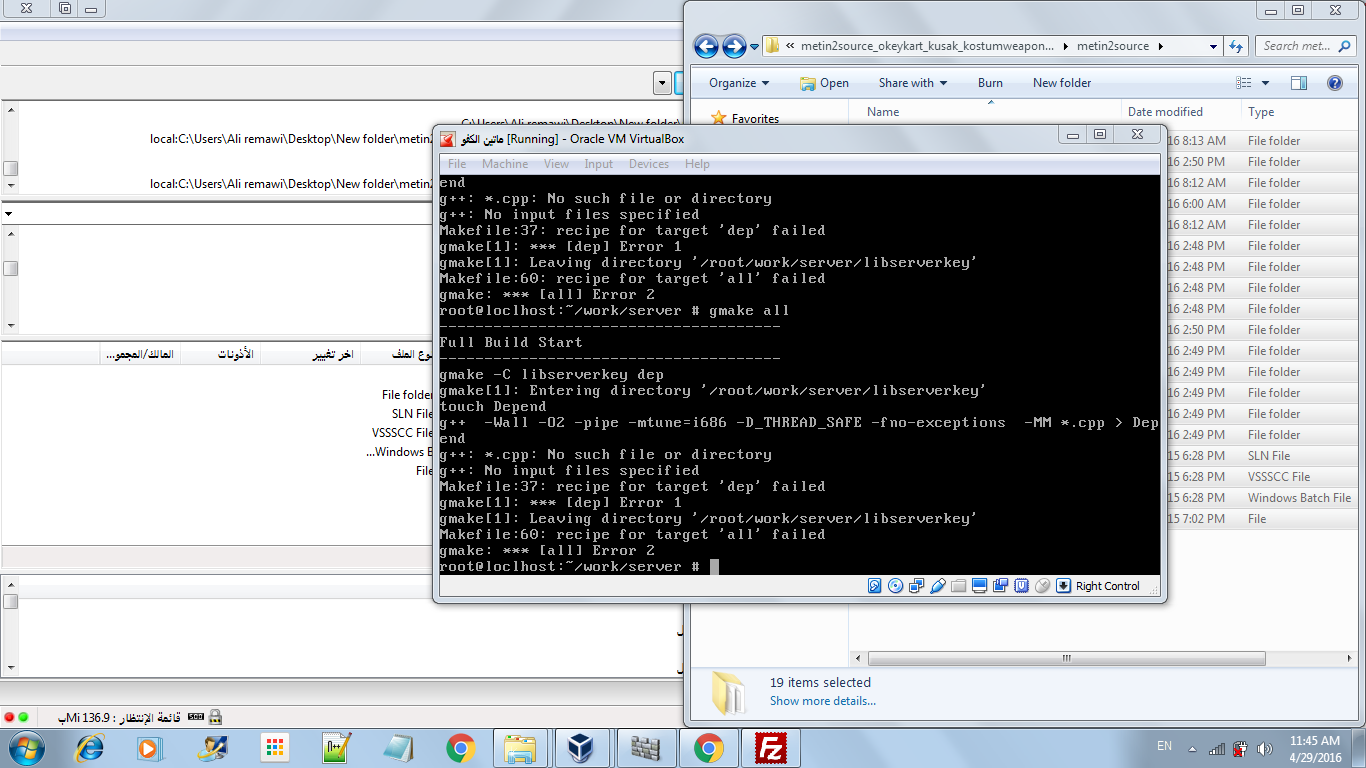
Task: Launch FileZilla from the taskbar
Action: point(771,748)
